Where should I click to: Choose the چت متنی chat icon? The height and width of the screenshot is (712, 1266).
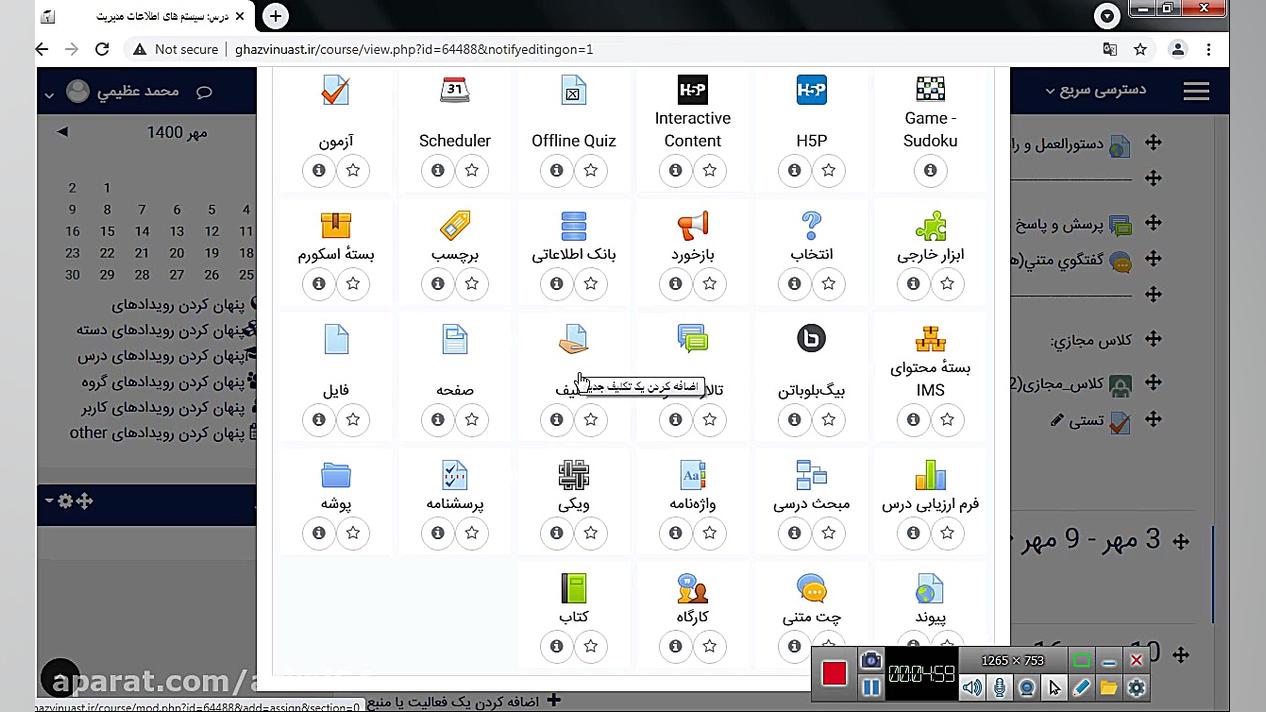811,588
